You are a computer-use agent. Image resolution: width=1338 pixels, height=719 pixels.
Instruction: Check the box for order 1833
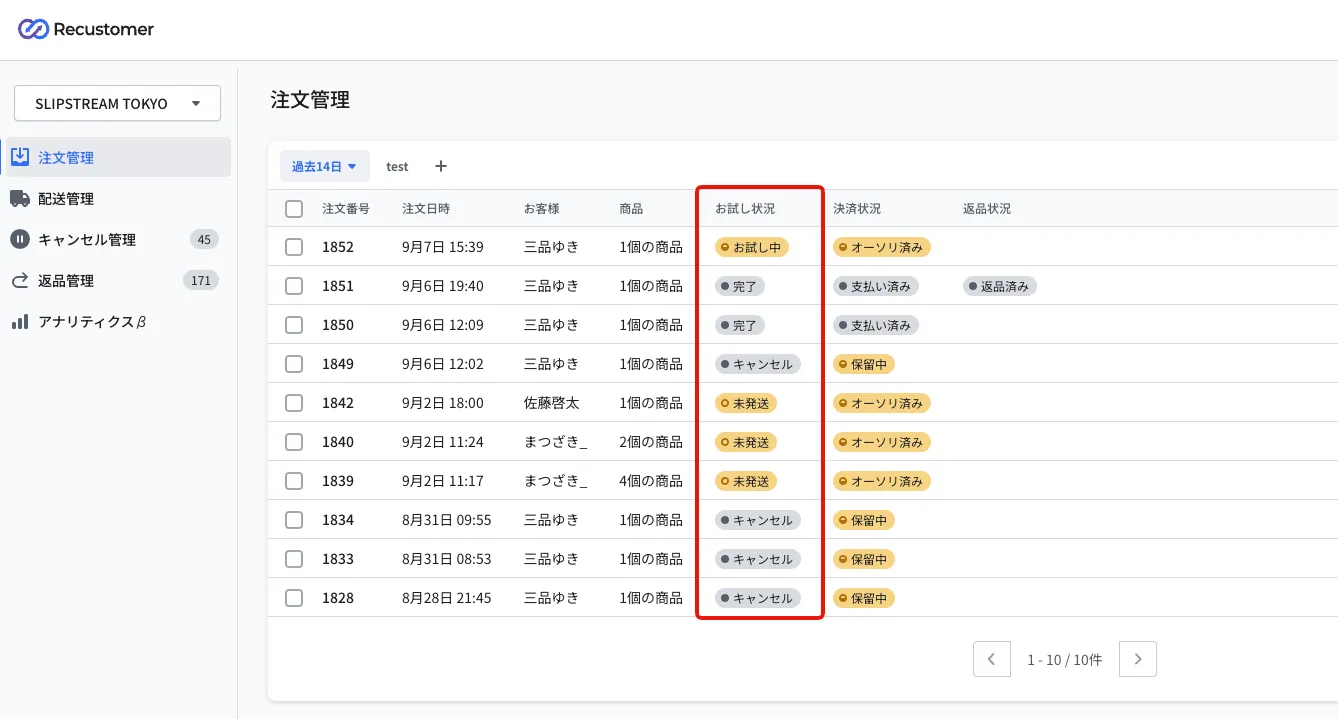point(294,559)
